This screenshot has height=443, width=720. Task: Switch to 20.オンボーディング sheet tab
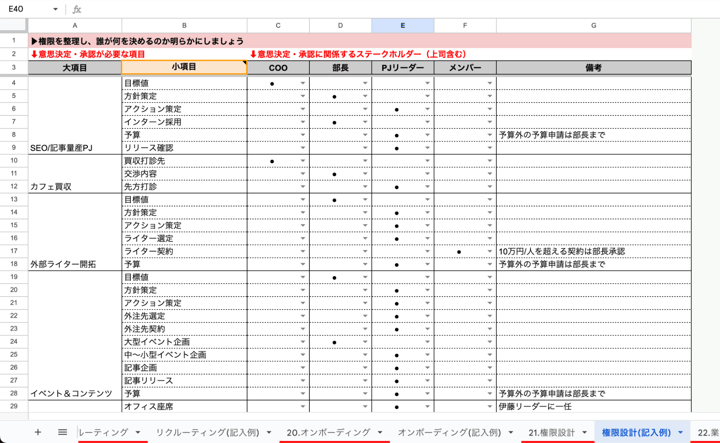(329, 432)
